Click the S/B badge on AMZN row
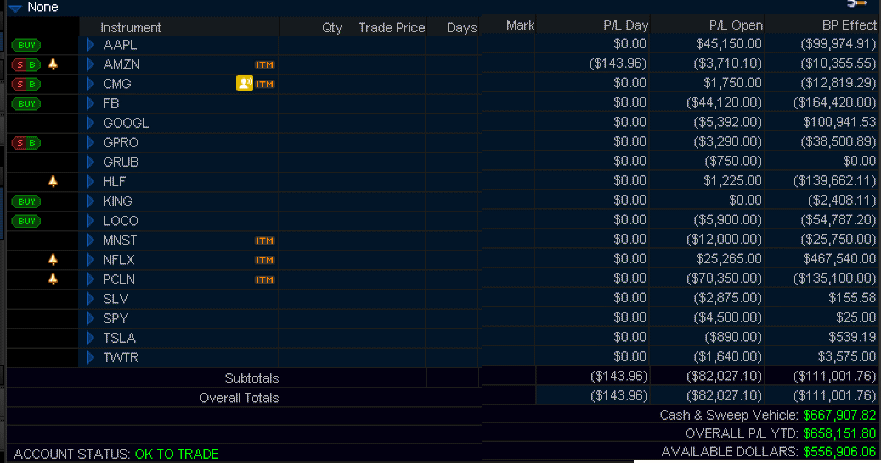This screenshot has width=881, height=463. point(27,64)
